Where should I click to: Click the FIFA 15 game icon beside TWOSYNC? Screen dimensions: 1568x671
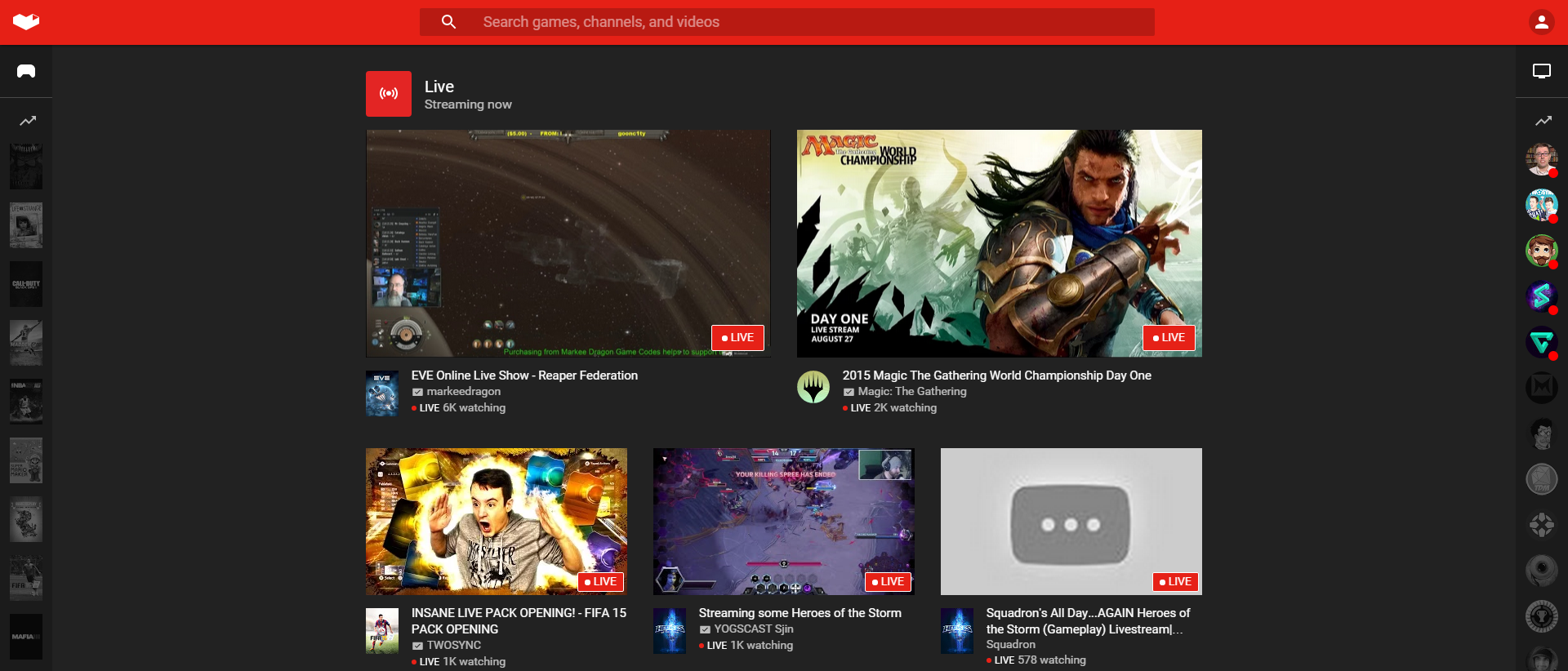(382, 631)
